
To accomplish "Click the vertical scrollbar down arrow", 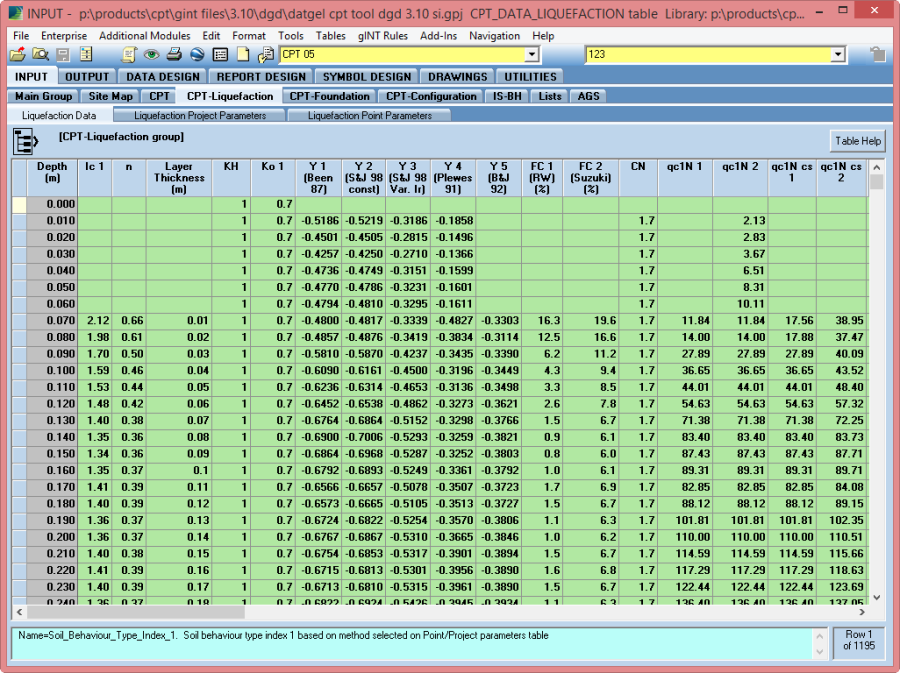I will 877,597.
